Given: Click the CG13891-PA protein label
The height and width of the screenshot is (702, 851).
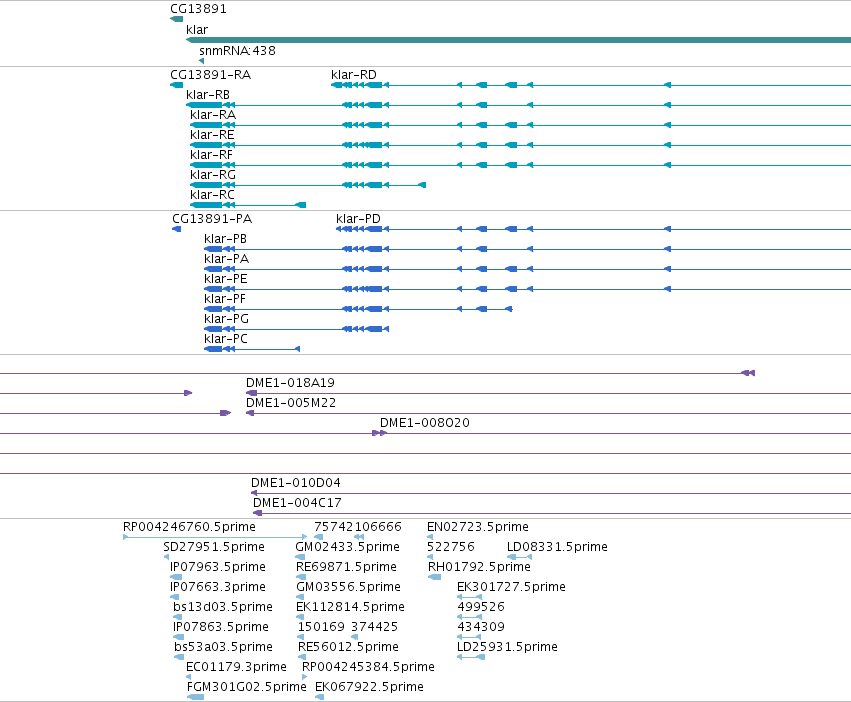Looking at the screenshot, I should [x=212, y=219].
